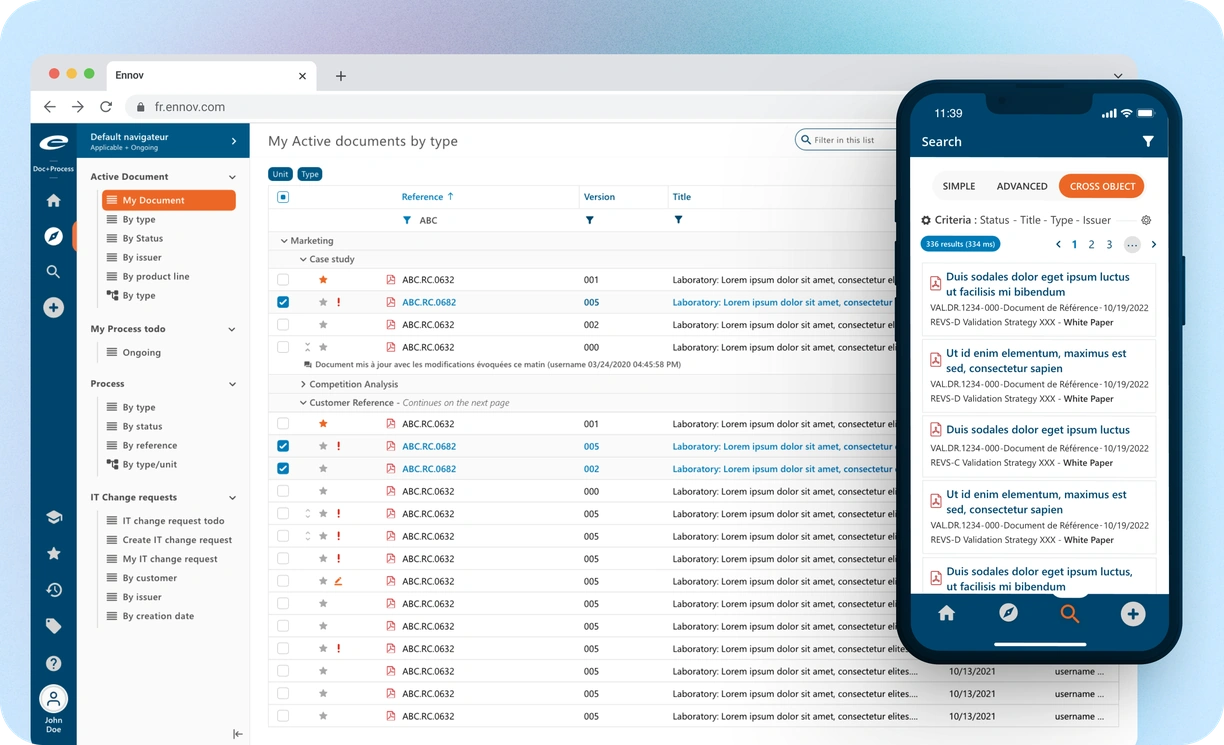The width and height of the screenshot is (1224, 745).
Task: Go to results page 2 on phone
Action: point(1091,245)
